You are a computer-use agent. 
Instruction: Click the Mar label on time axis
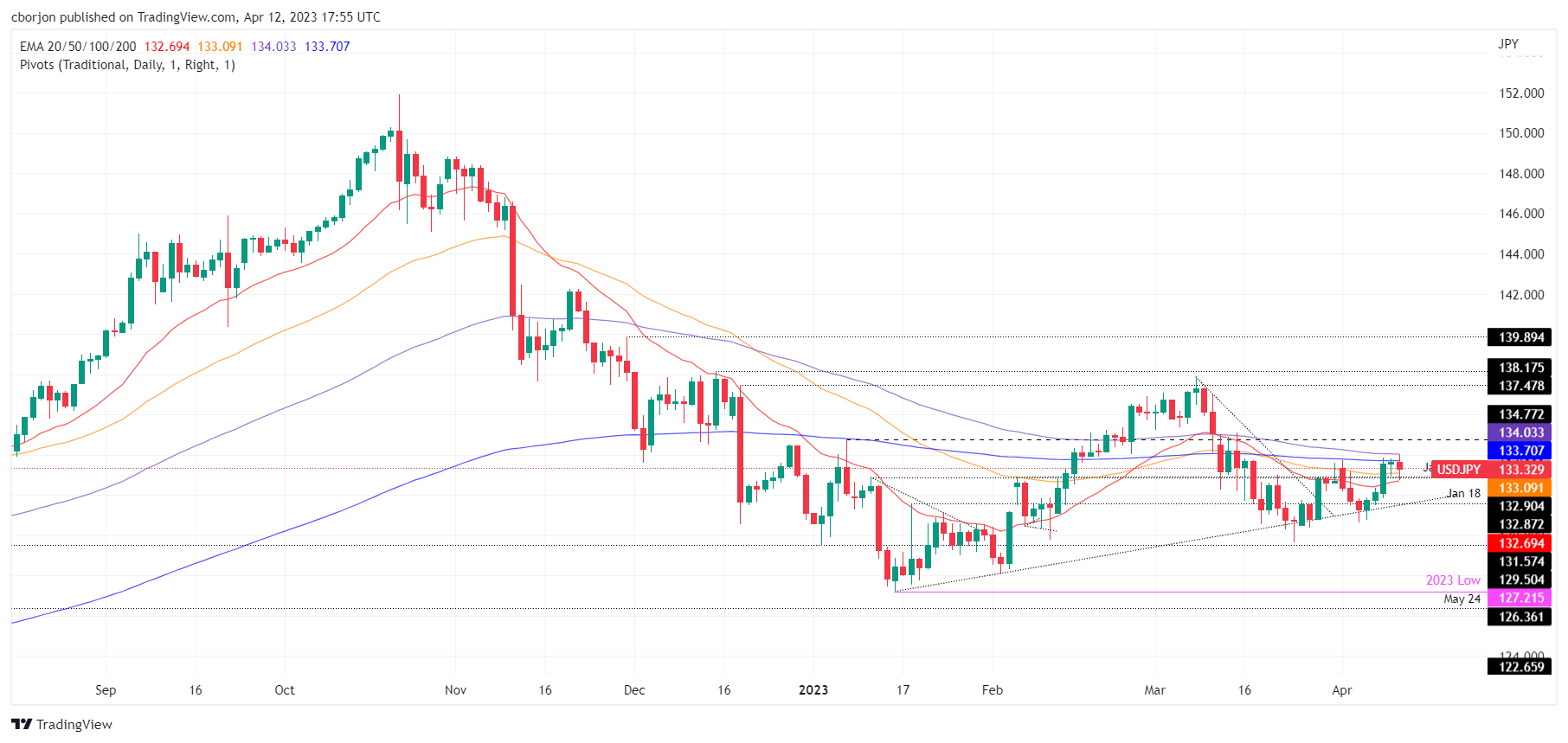tap(1154, 690)
